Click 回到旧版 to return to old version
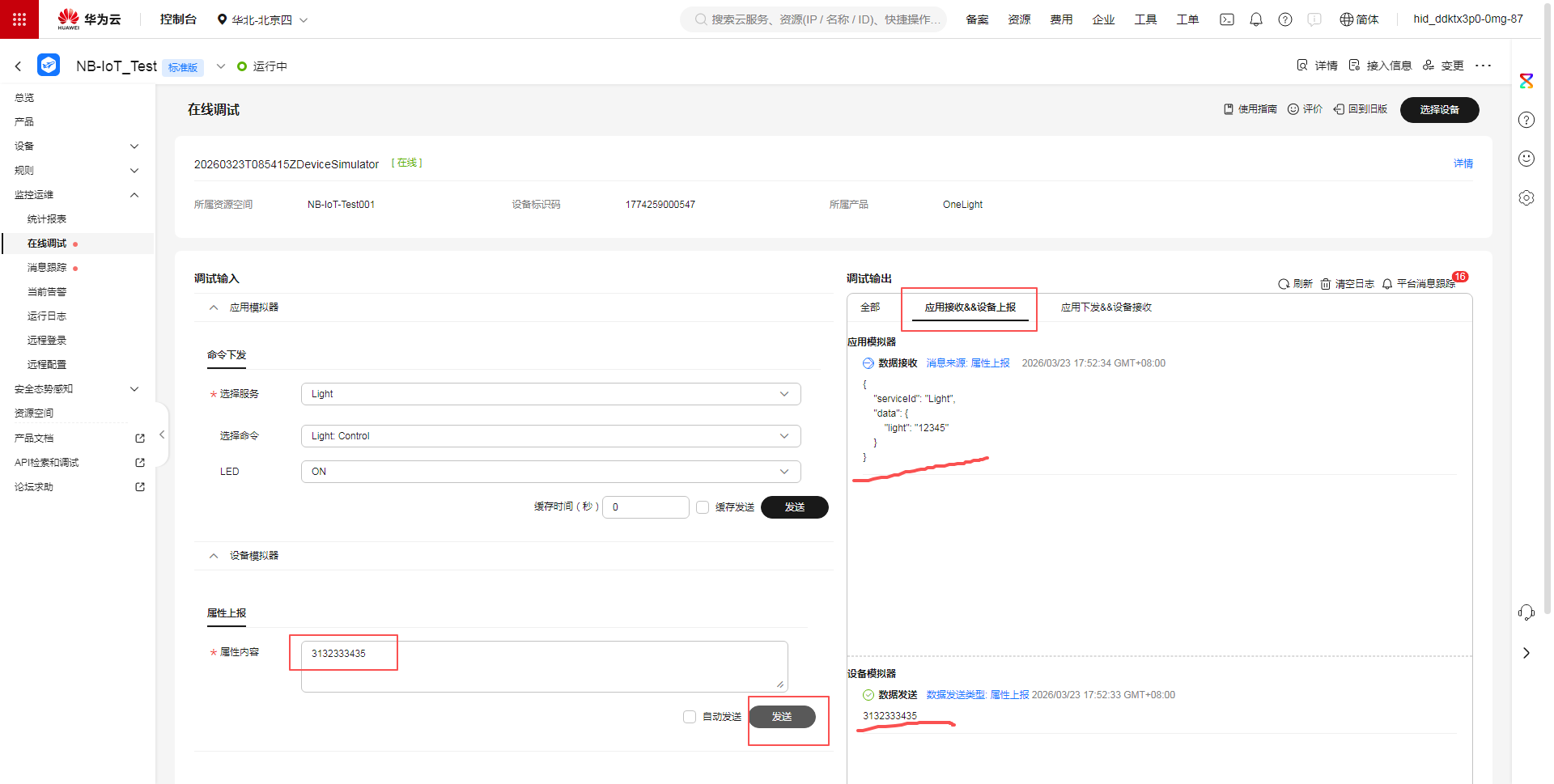The image size is (1554, 784). 1361,109
